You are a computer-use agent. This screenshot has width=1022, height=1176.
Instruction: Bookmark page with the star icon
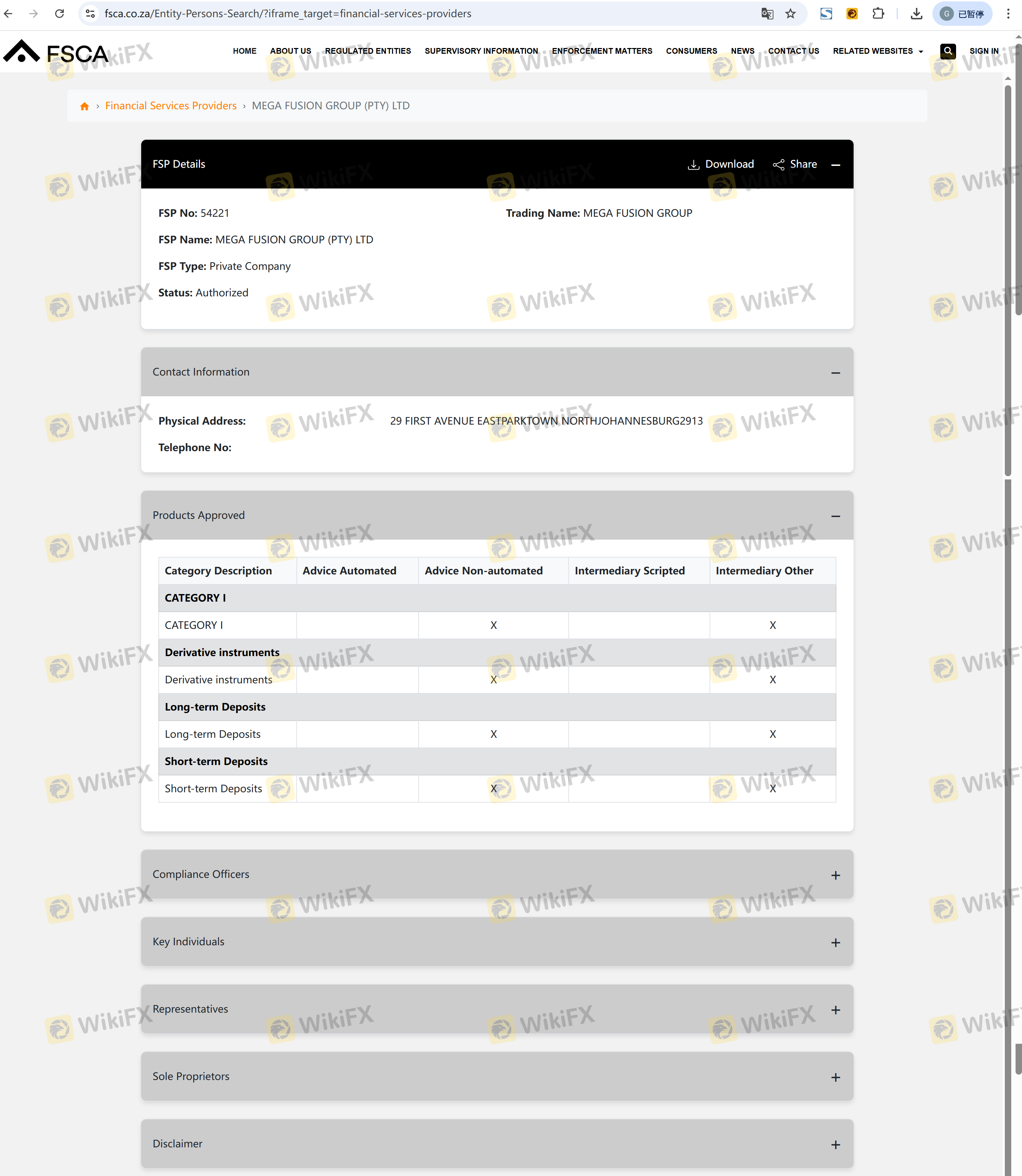[791, 14]
